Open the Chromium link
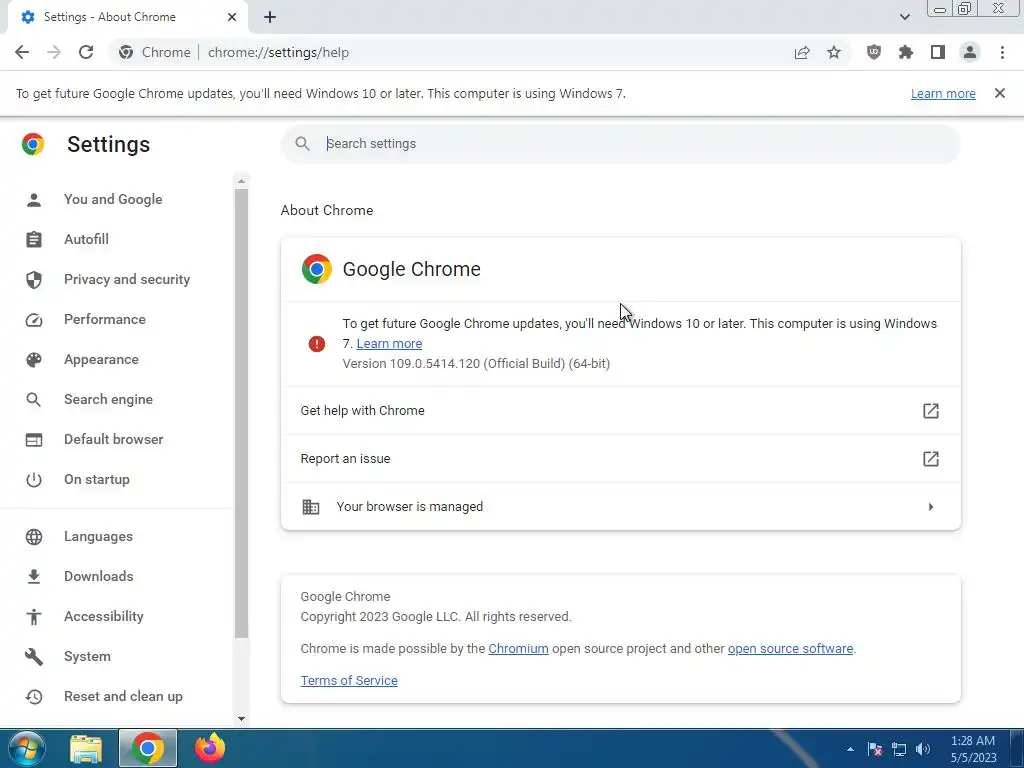 (x=519, y=648)
